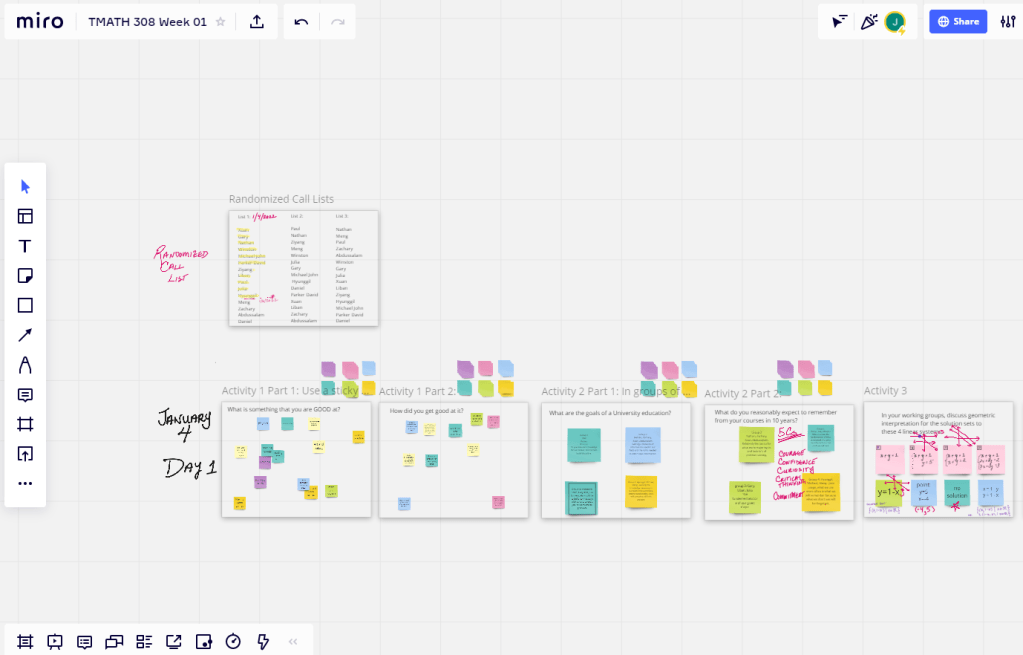Select the Shape rectangle tool
The height and width of the screenshot is (655, 1023).
(x=25, y=306)
